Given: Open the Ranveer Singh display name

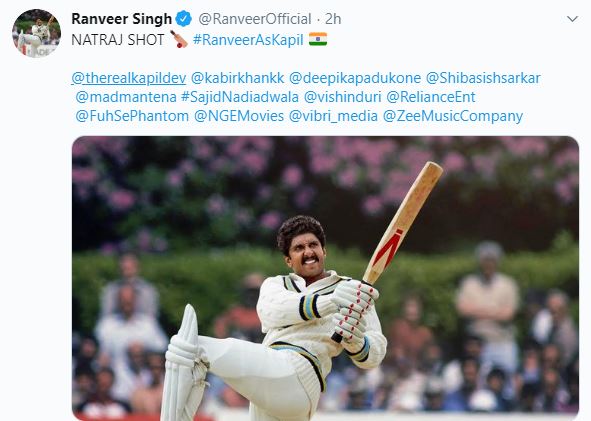Looking at the screenshot, I should pyautogui.click(x=121, y=19).
